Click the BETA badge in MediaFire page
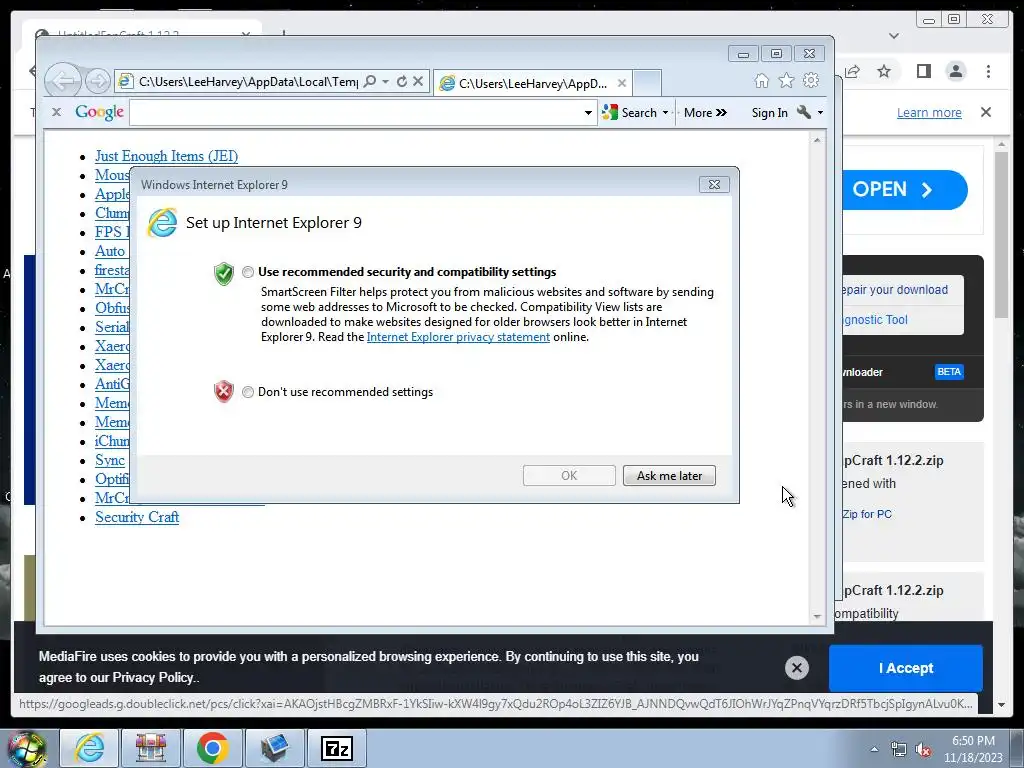Image resolution: width=1024 pixels, height=768 pixels. point(949,372)
